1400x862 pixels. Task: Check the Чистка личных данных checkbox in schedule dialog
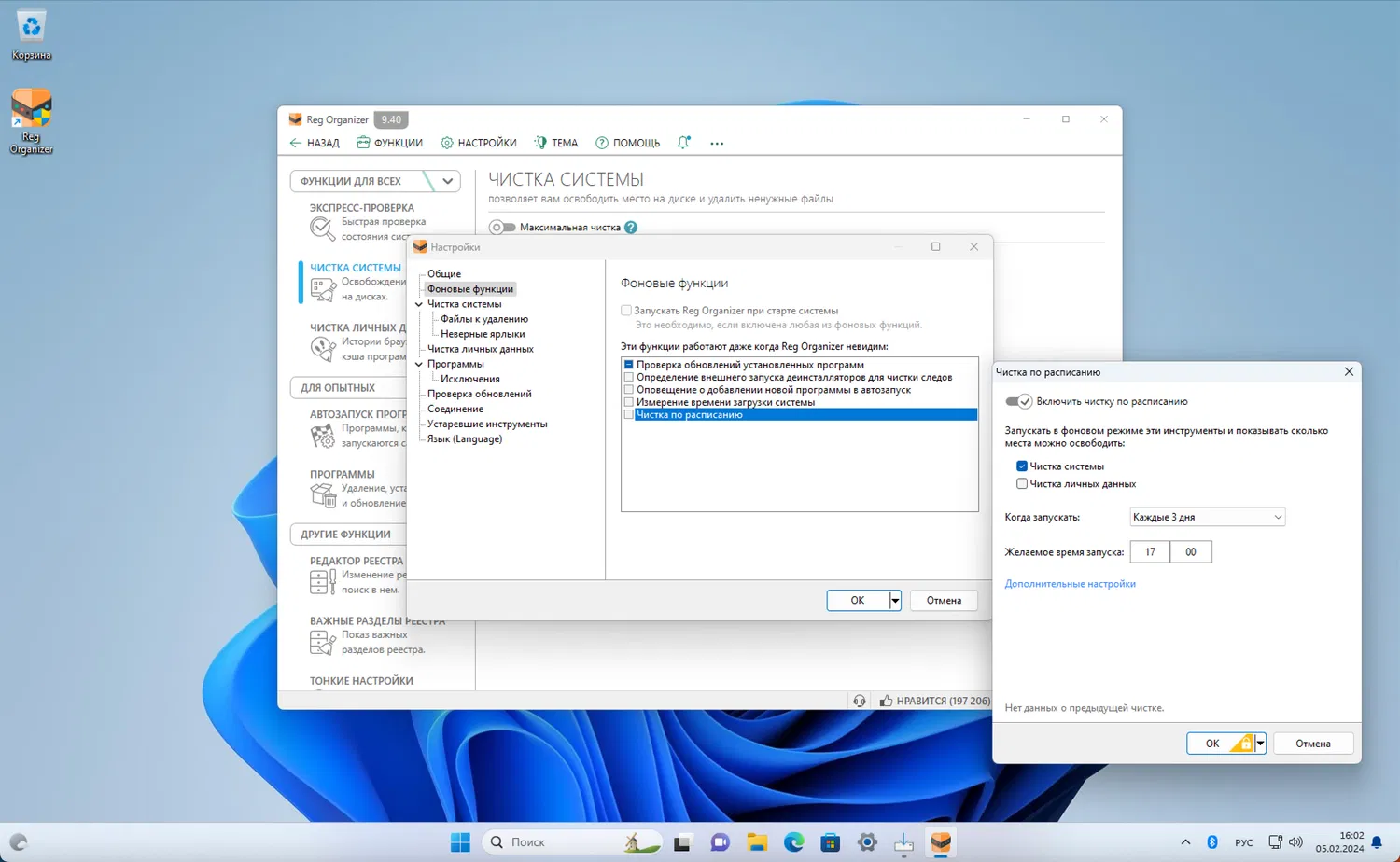tap(1022, 484)
